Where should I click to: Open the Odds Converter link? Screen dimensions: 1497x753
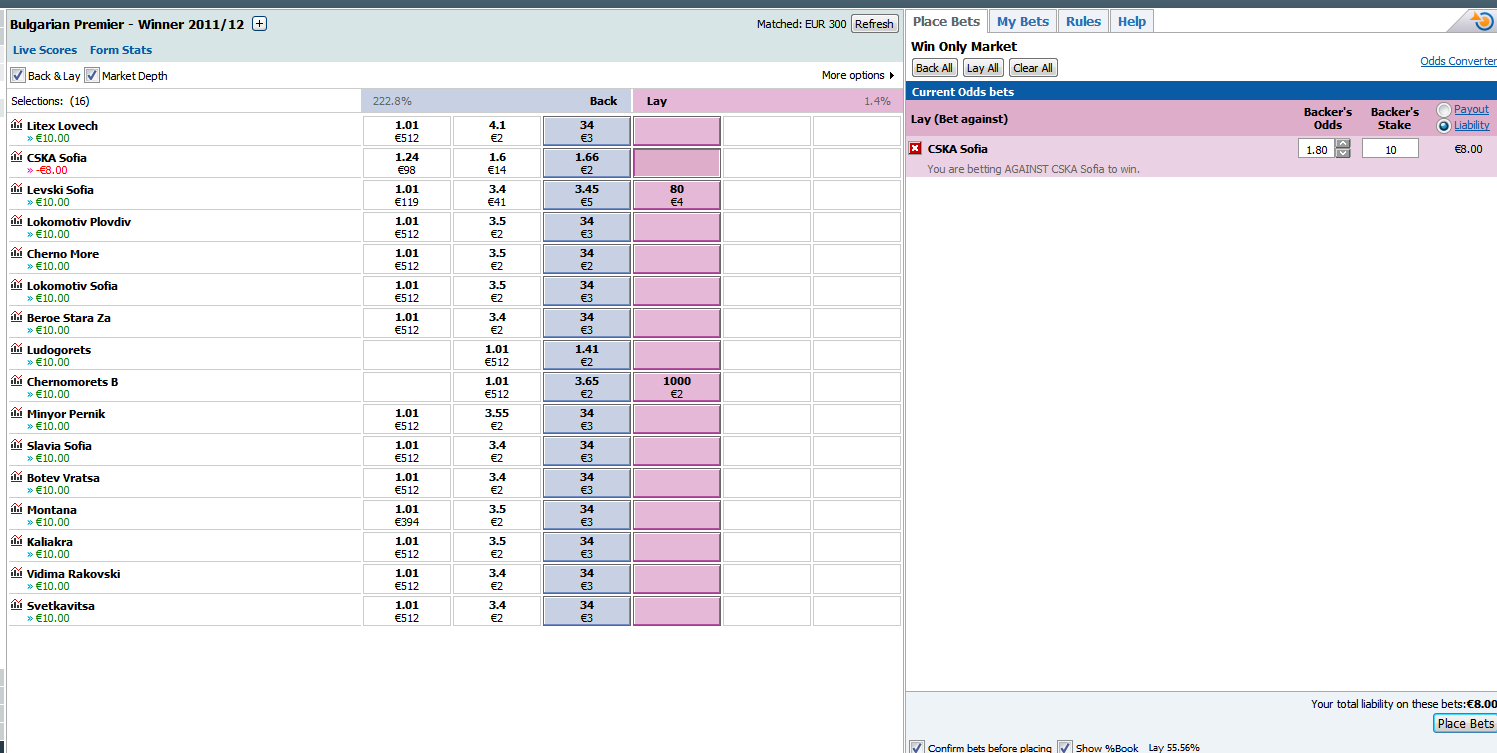pos(1458,62)
